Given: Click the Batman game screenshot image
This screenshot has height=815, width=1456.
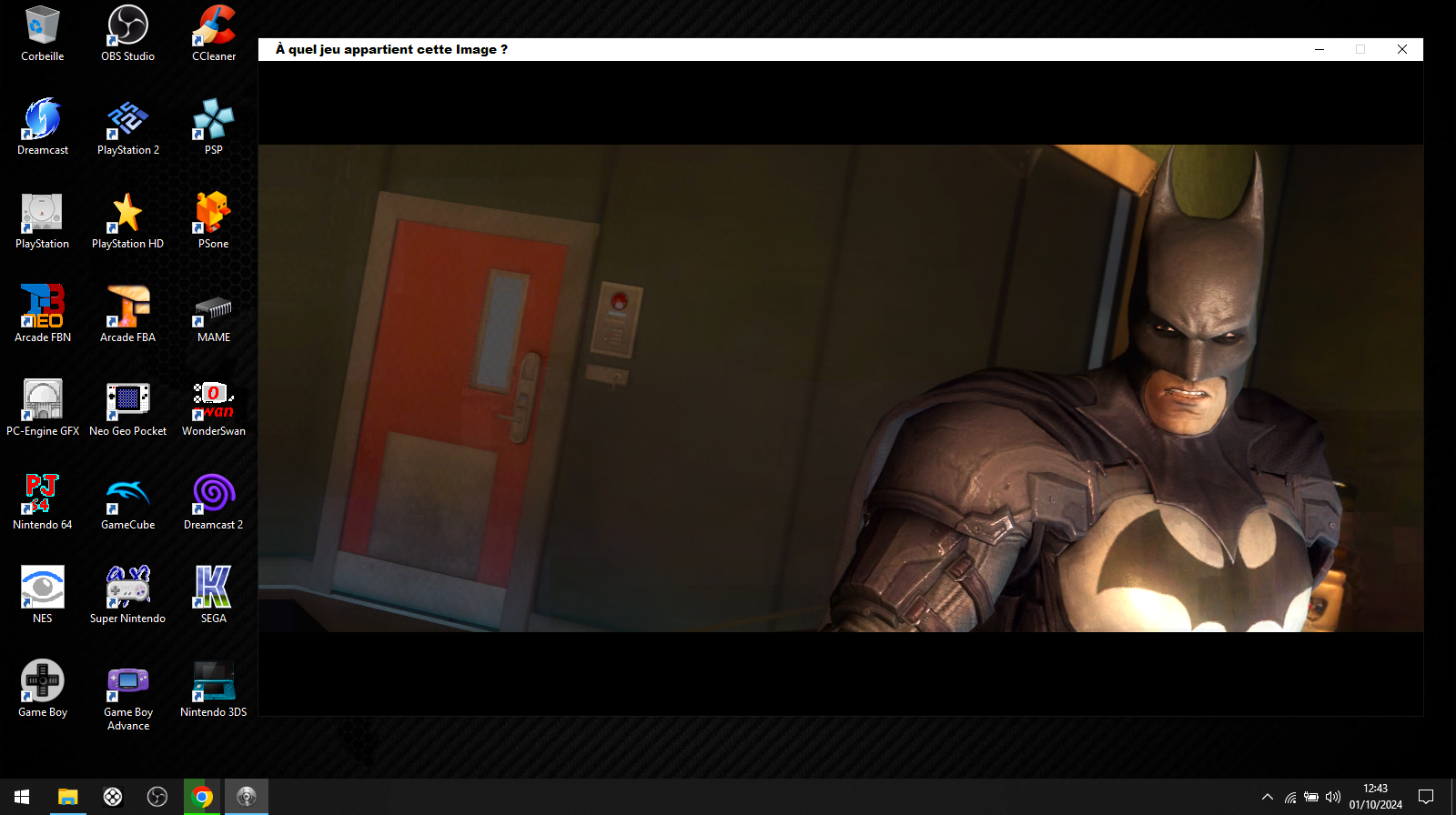Looking at the screenshot, I should 841,388.
